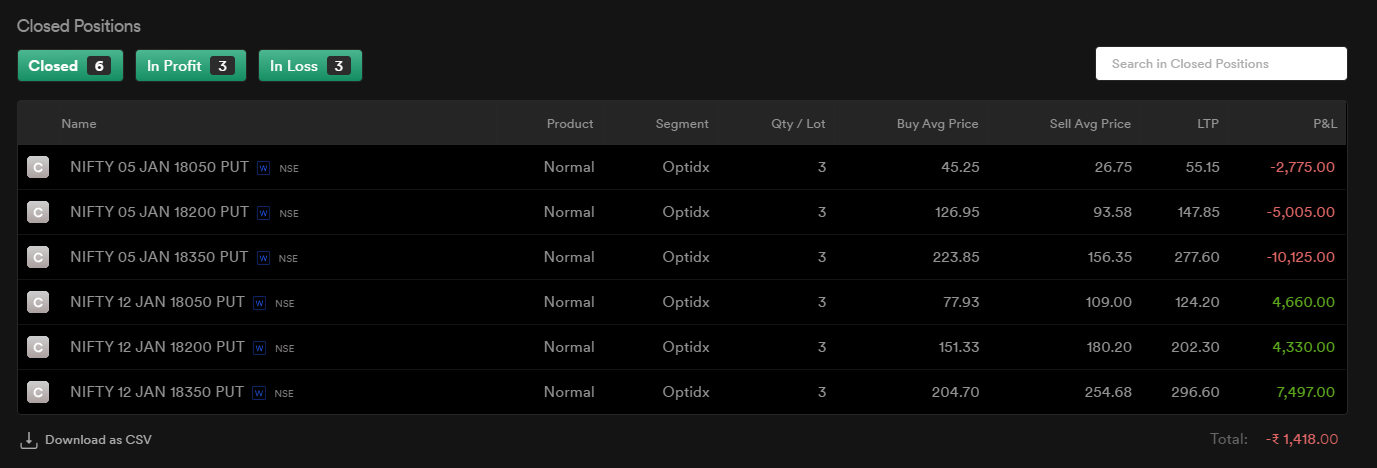This screenshot has width=1377, height=468.
Task: Click the LTP column header
Action: tap(1208, 124)
